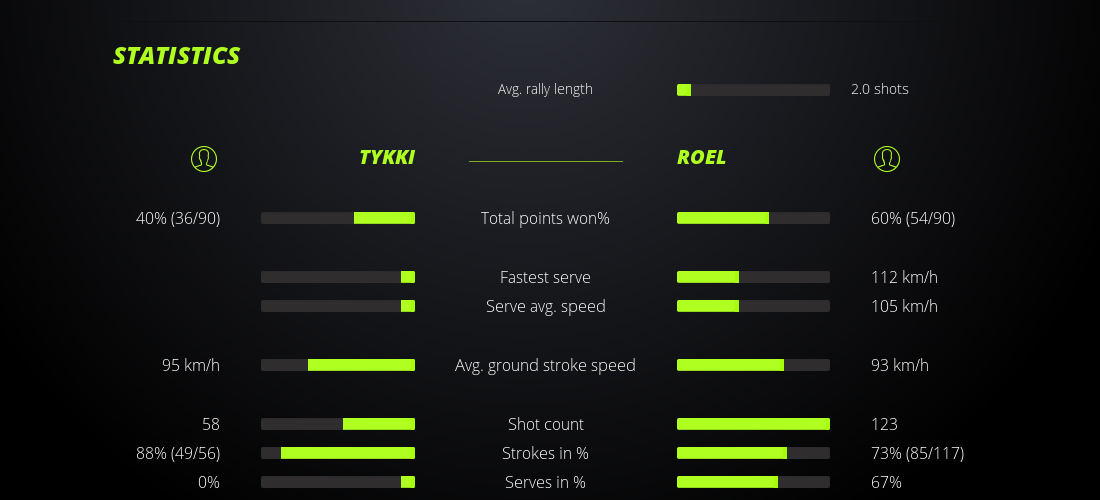
Task: Click Roel's 60% (54/90) value
Action: [x=913, y=218]
